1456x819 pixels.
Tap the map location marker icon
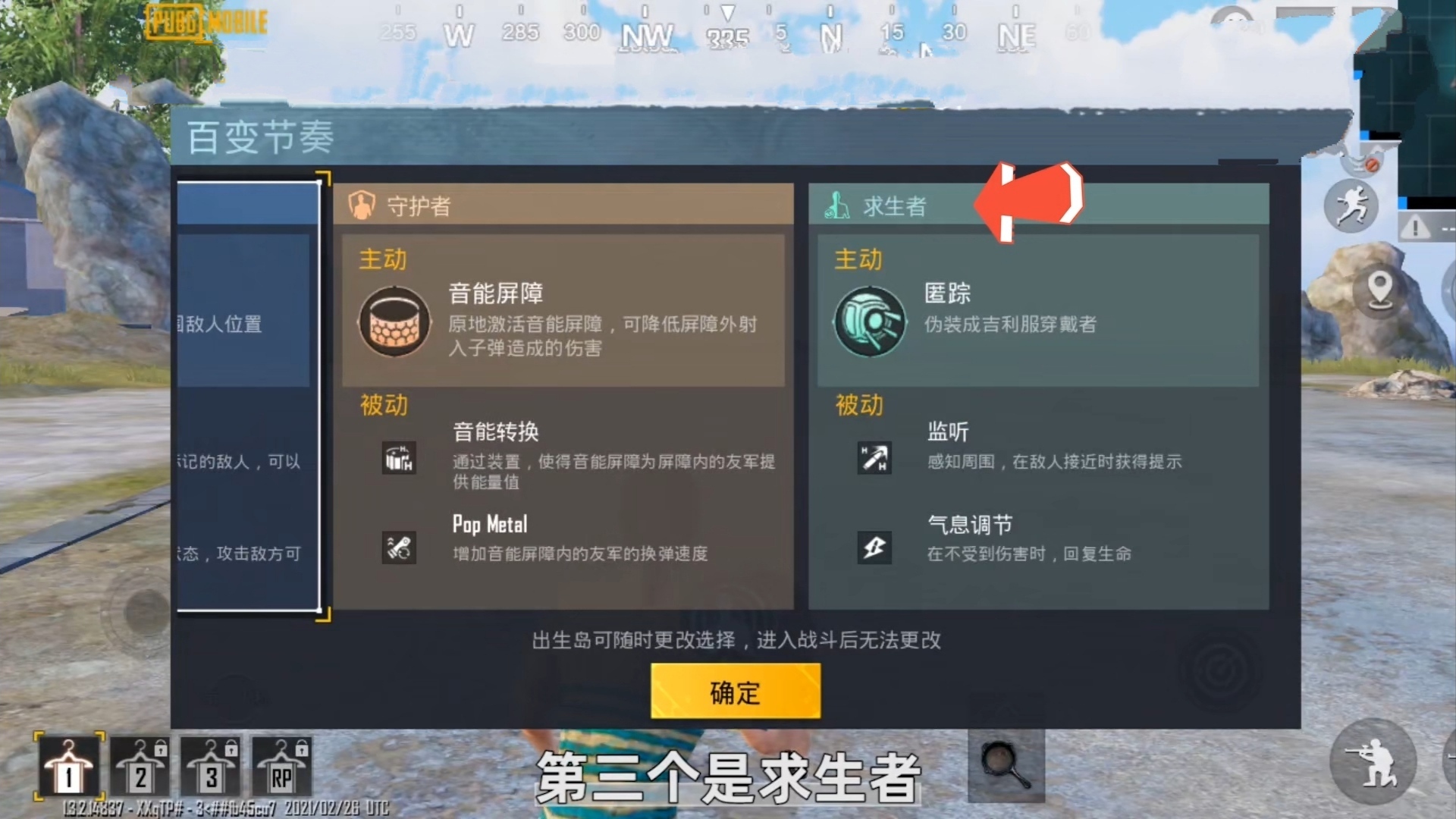[1379, 290]
